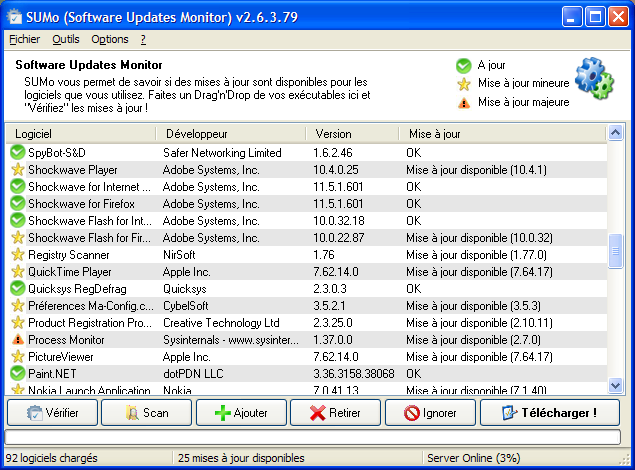This screenshot has height=470, width=635.
Task: Click the green check legend icon for 'A jour'
Action: tap(463, 66)
